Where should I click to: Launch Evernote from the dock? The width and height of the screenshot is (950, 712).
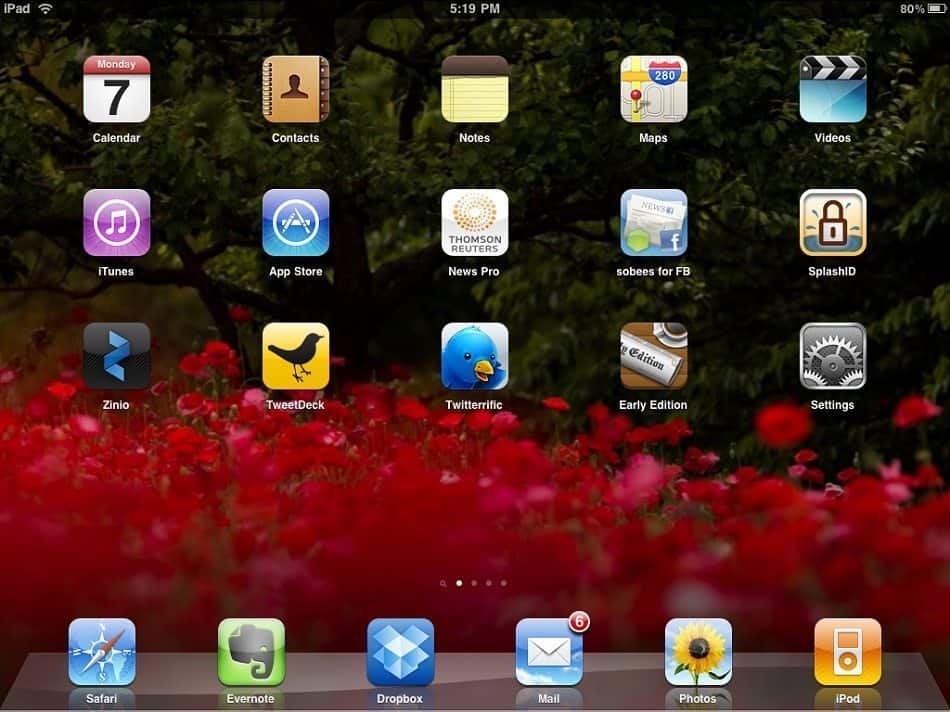[251, 652]
